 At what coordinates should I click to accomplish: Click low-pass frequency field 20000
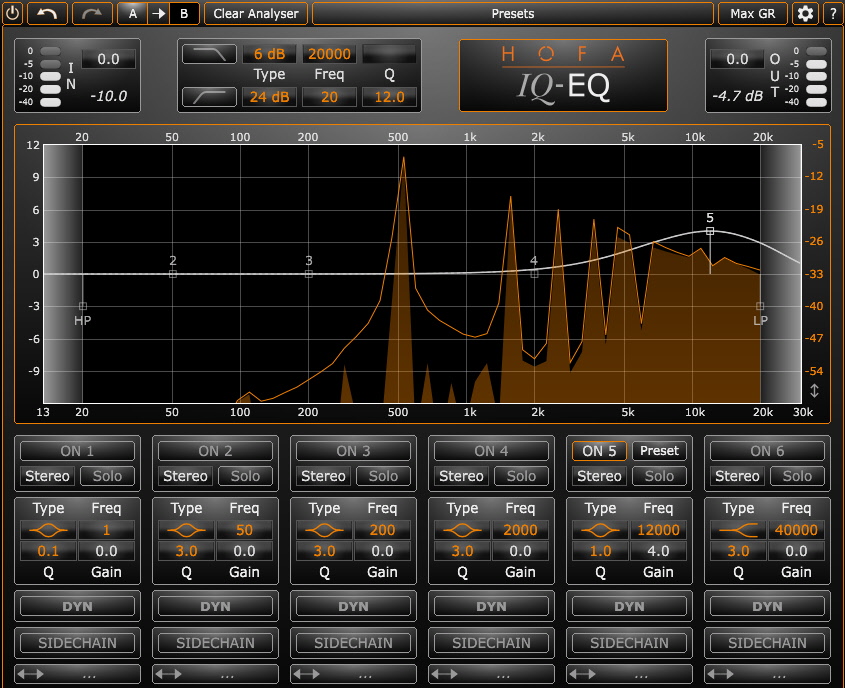point(329,54)
